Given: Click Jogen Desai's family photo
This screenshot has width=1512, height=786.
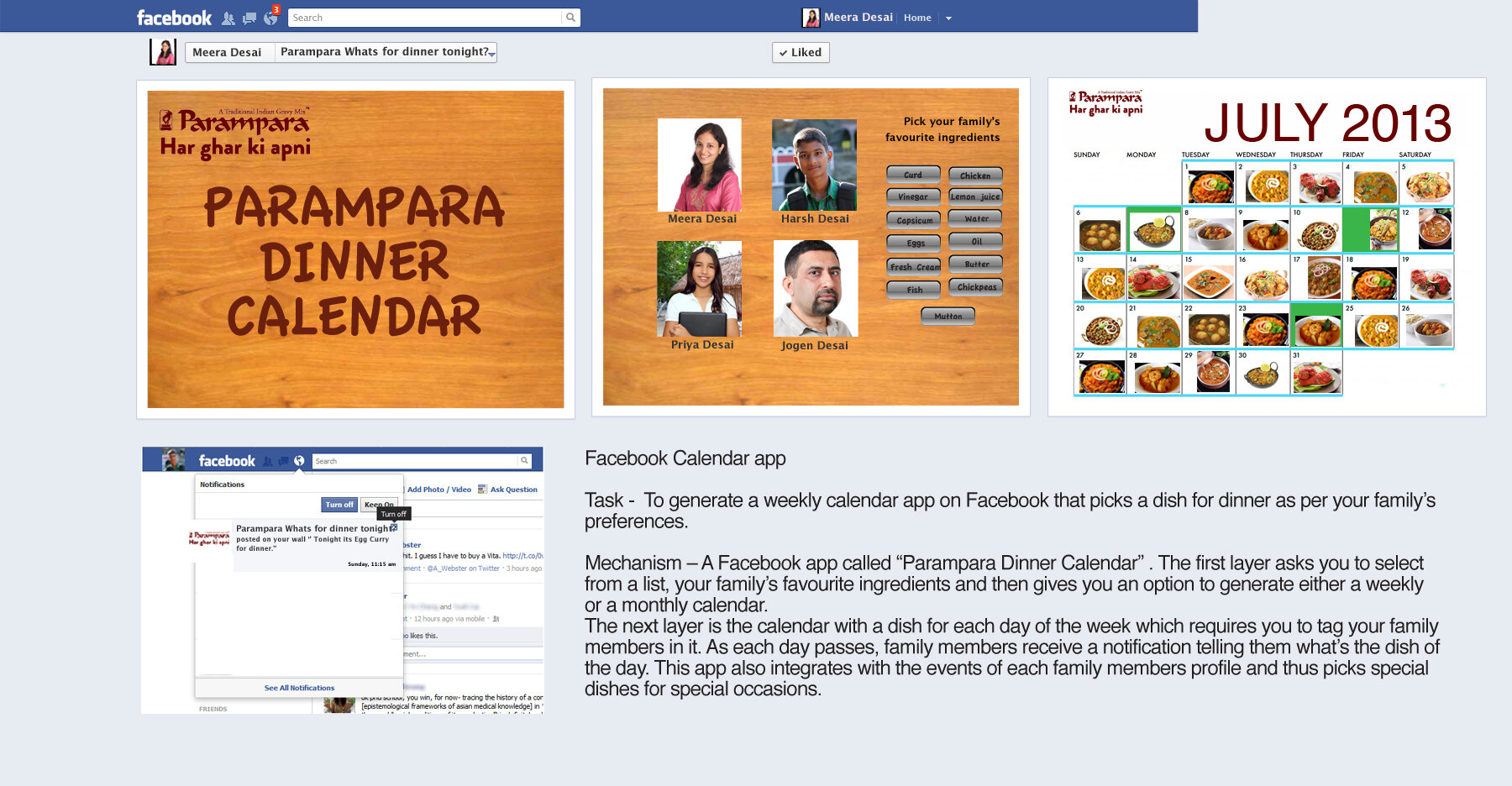Looking at the screenshot, I should click(816, 289).
